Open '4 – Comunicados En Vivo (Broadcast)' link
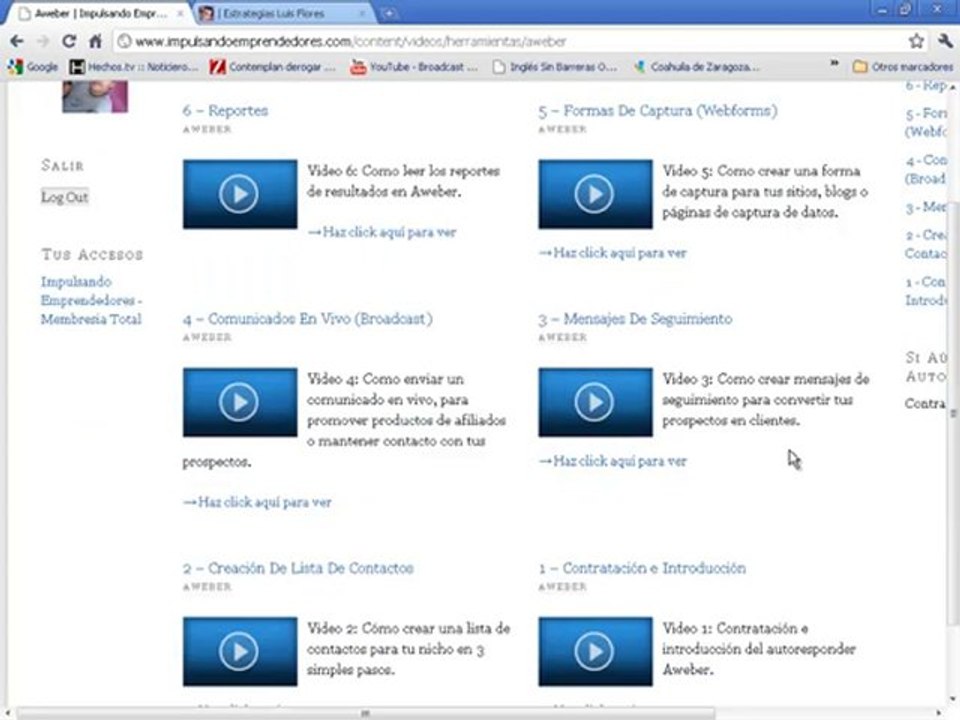Screen dimensions: 960x720 307,319
